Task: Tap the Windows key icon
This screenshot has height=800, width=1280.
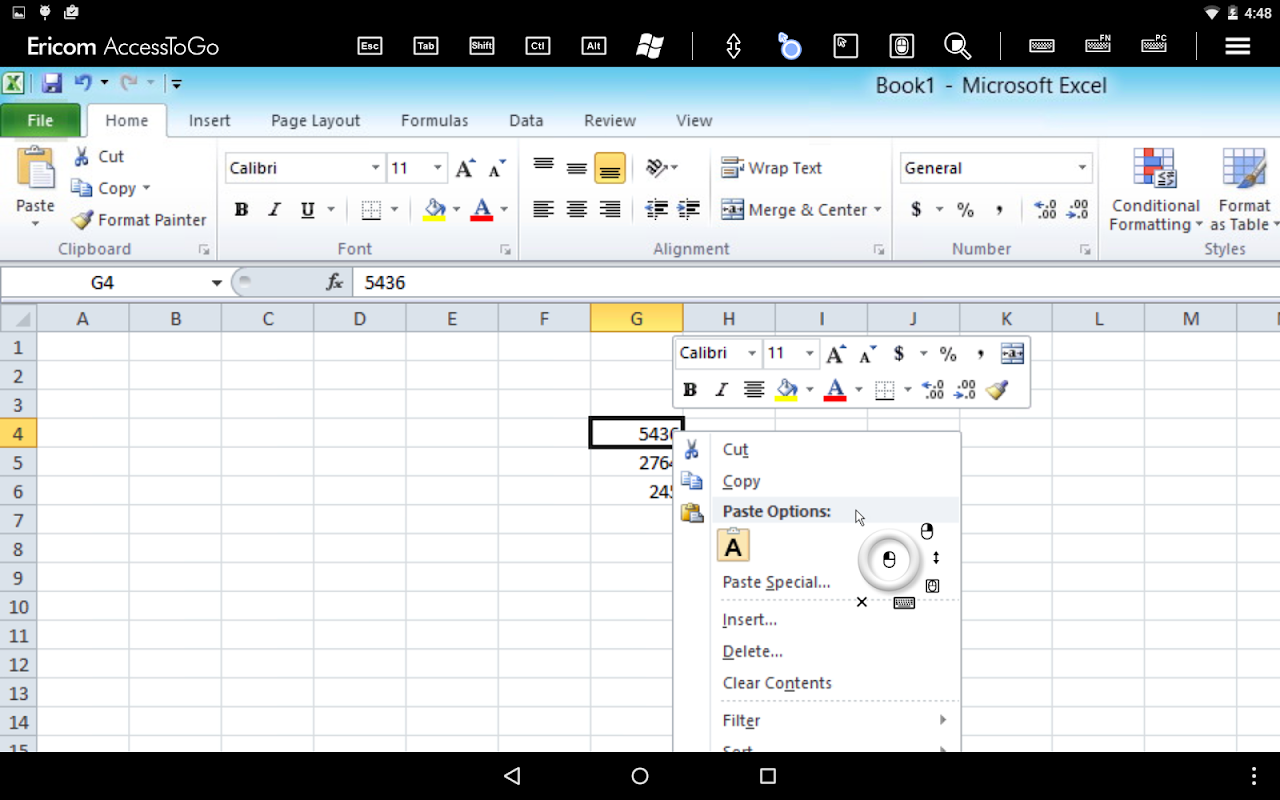Action: click(x=650, y=46)
